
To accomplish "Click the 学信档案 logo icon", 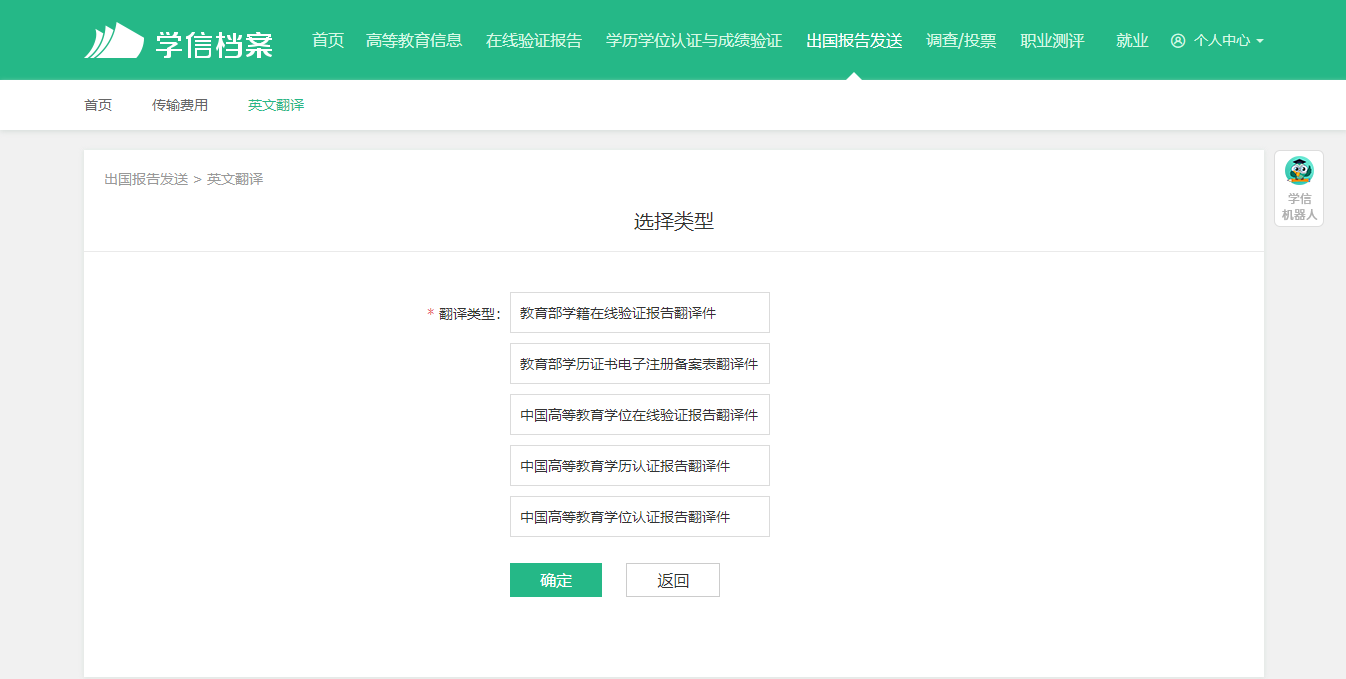I will [114, 41].
